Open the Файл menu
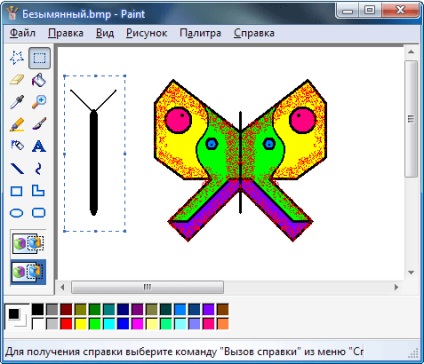This screenshot has height=364, width=424. click(23, 33)
